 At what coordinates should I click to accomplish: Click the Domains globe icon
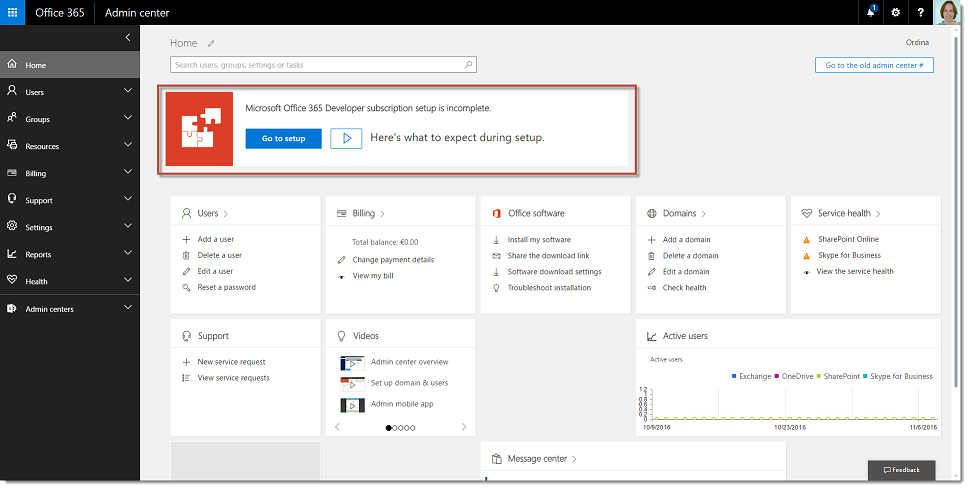pyautogui.click(x=651, y=213)
